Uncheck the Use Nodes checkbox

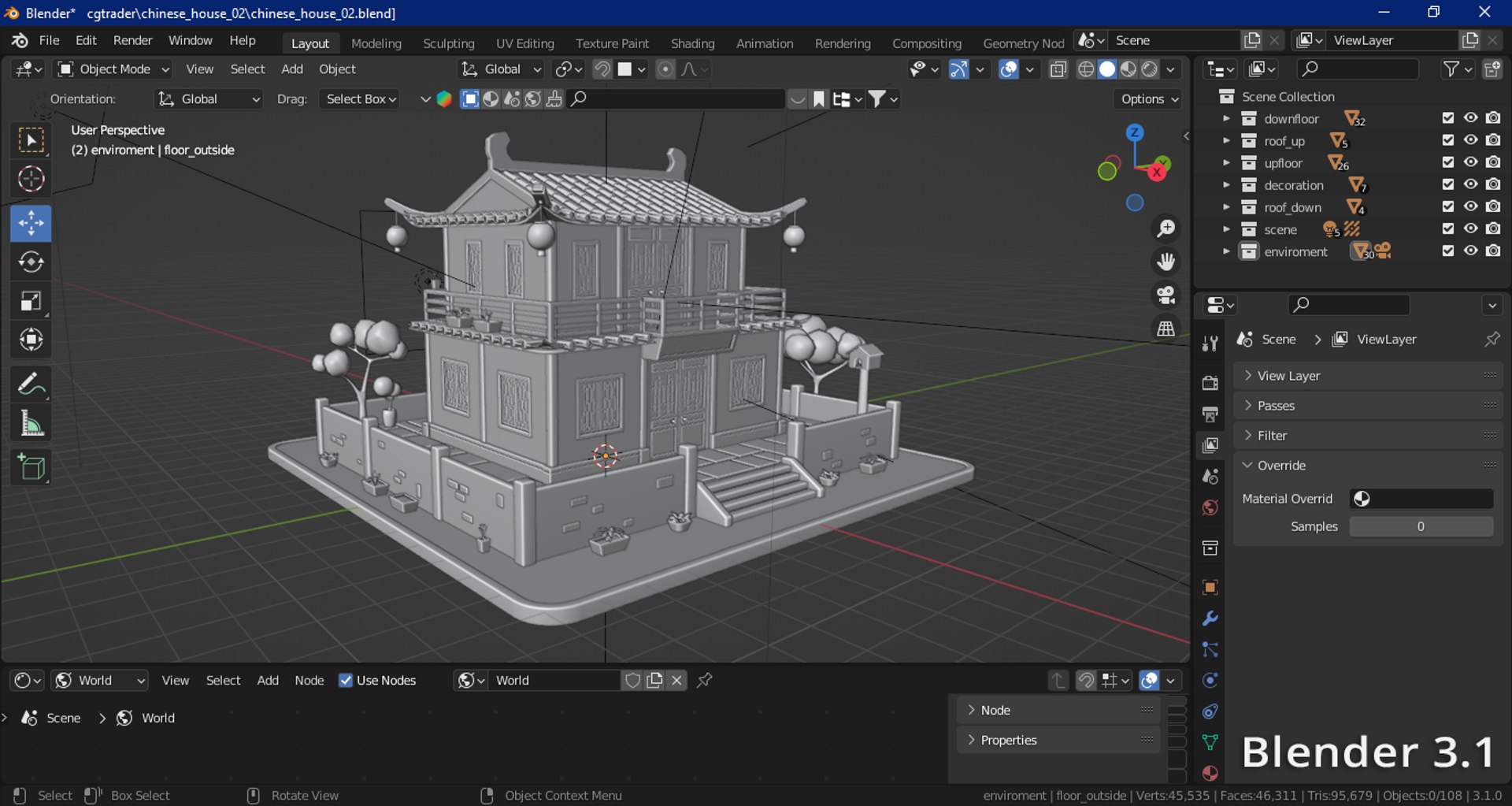point(346,680)
